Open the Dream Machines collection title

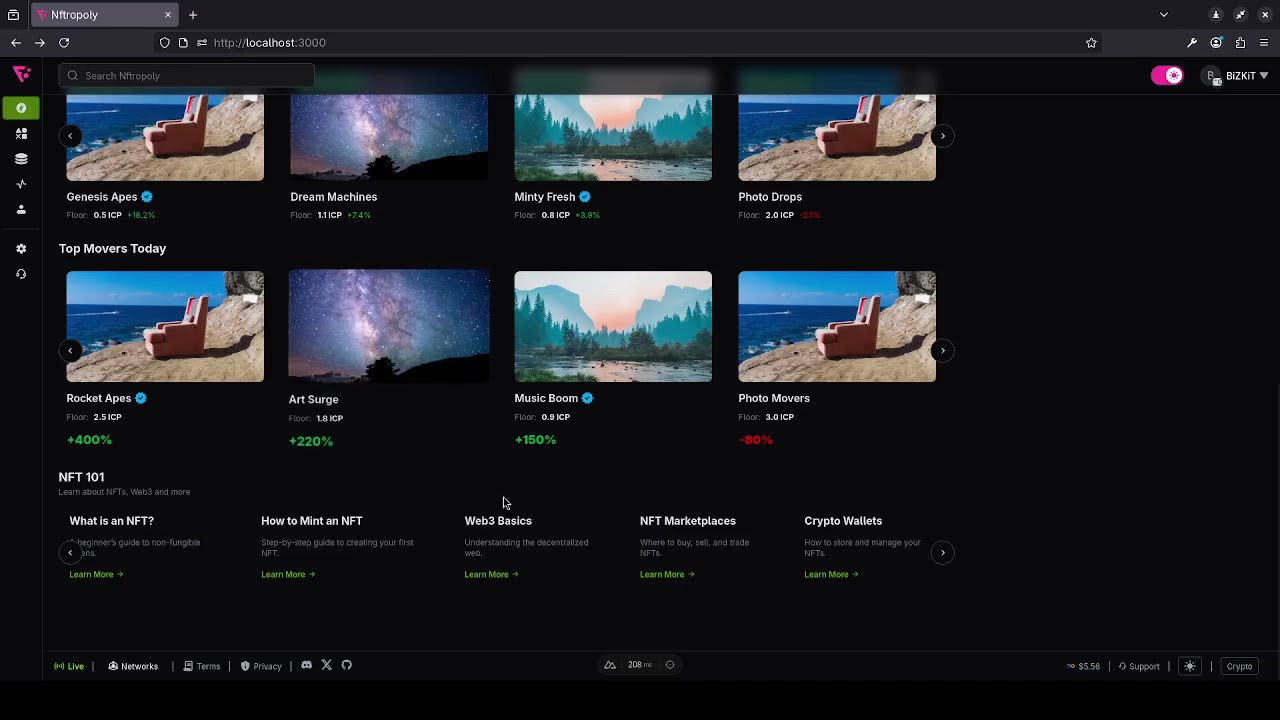[x=334, y=197]
